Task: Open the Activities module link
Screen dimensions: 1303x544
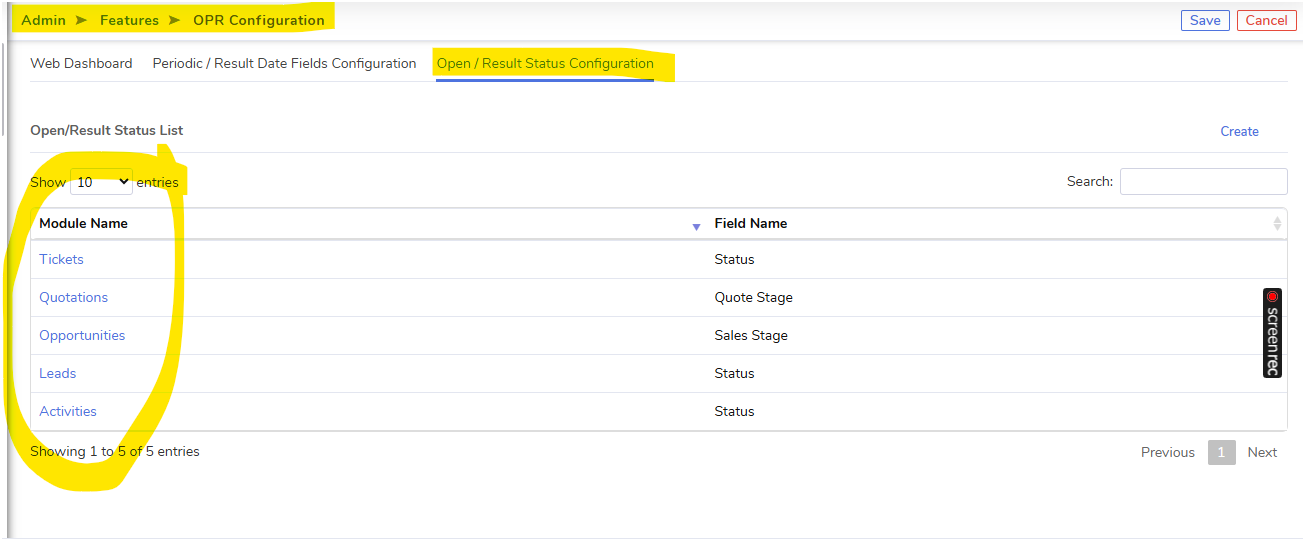Action: tap(68, 411)
